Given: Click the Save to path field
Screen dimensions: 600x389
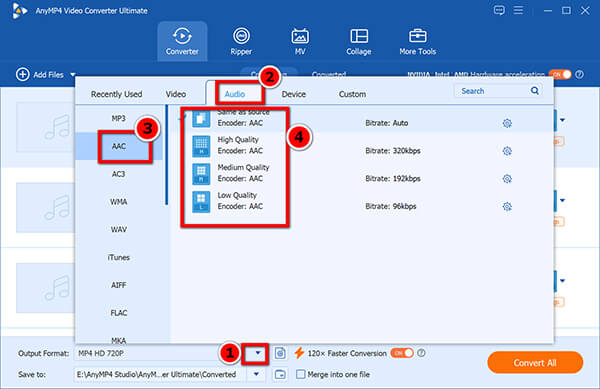Looking at the screenshot, I should tap(161, 374).
